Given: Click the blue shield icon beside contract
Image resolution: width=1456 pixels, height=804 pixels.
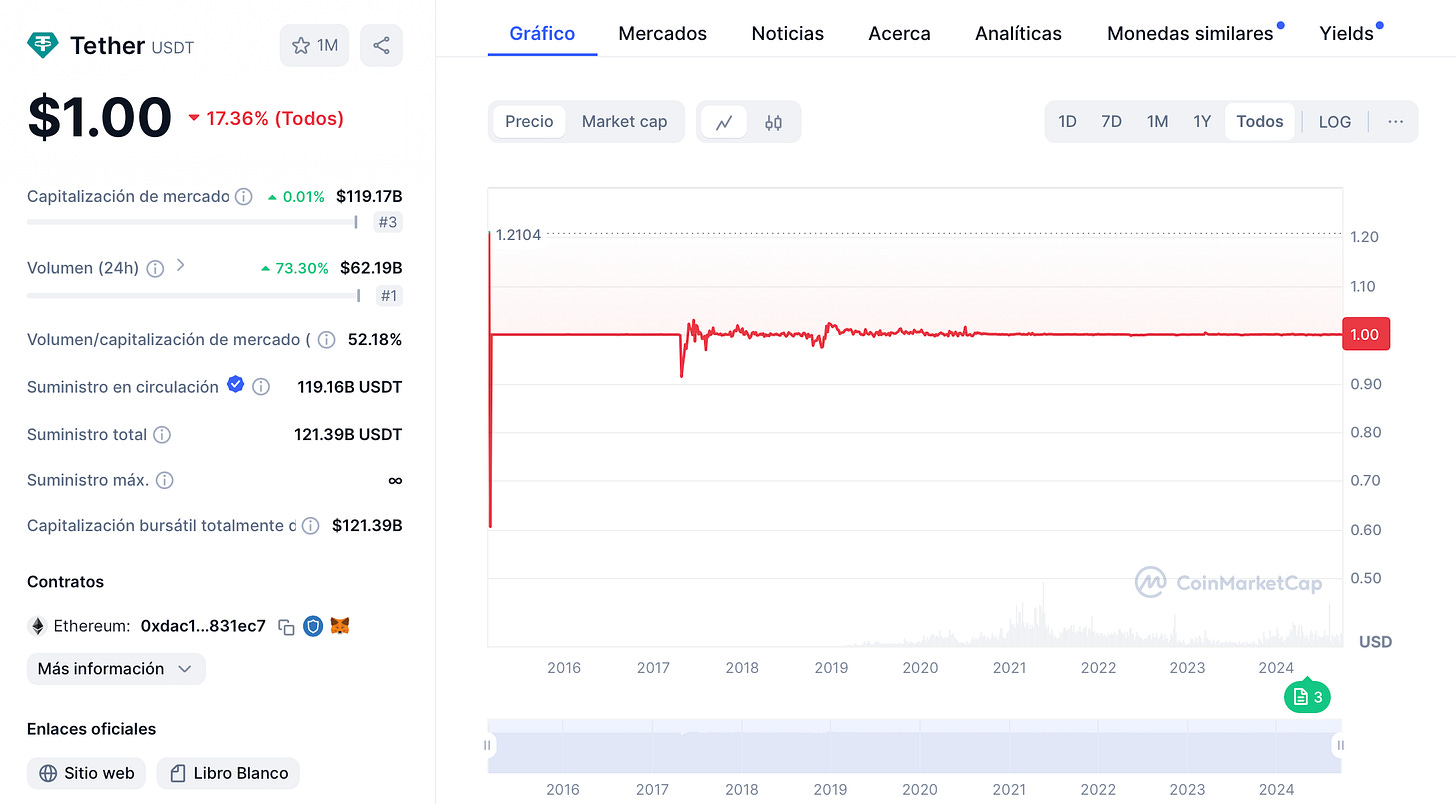Looking at the screenshot, I should (313, 626).
